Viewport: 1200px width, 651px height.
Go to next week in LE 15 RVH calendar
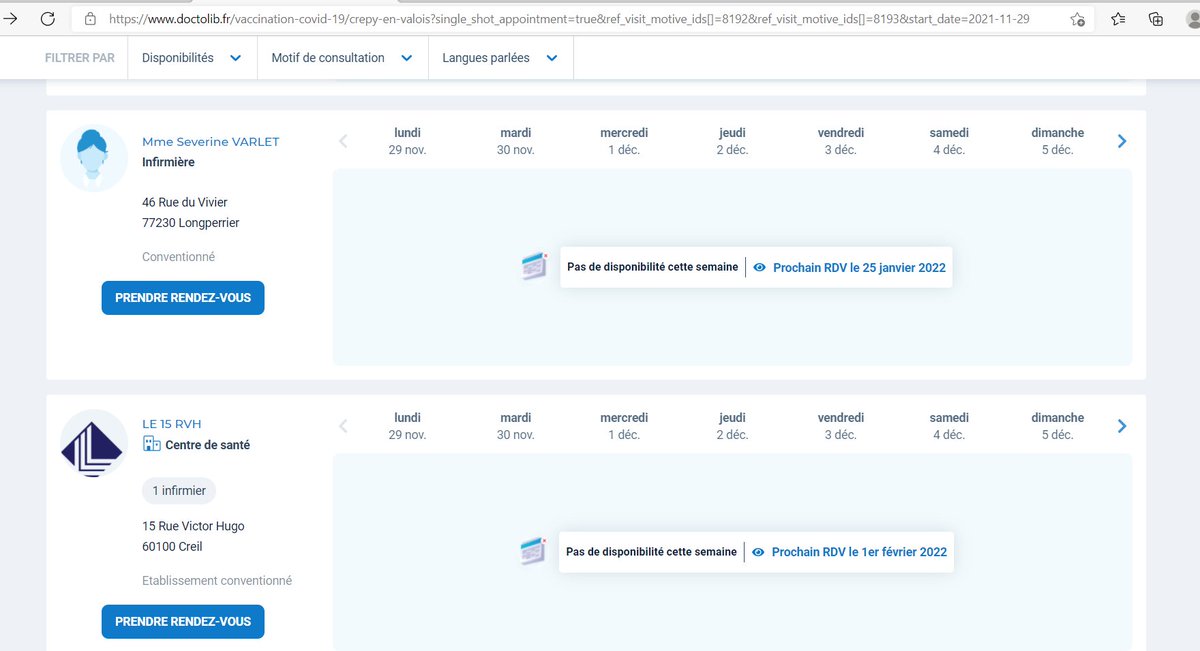pos(1122,426)
